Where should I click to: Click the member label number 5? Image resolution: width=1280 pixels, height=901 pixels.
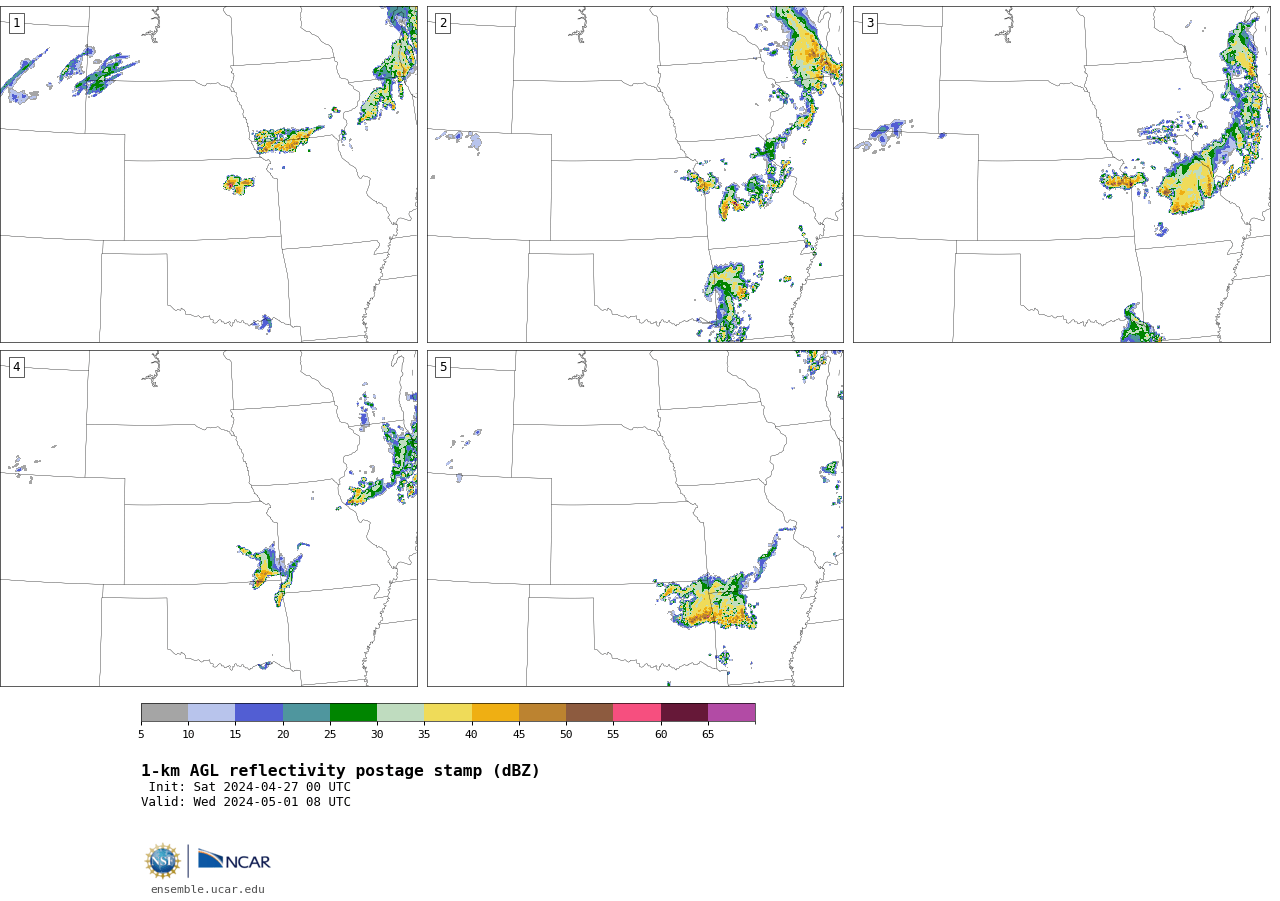[443, 367]
